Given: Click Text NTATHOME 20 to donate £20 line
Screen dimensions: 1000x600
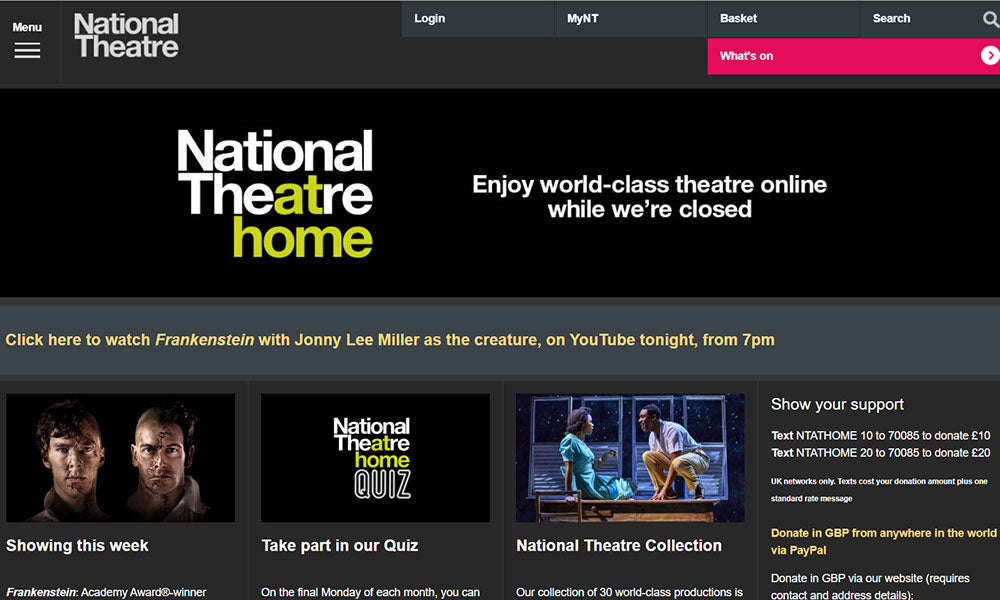Looking at the screenshot, I should pyautogui.click(x=880, y=453).
